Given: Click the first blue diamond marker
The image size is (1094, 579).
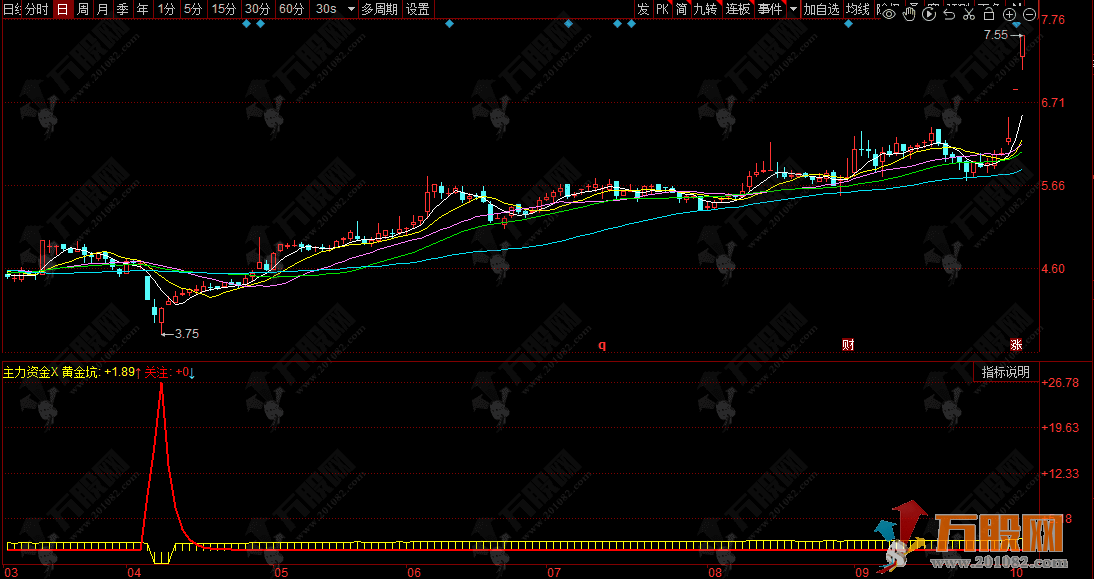Looking at the screenshot, I should pos(246,24).
